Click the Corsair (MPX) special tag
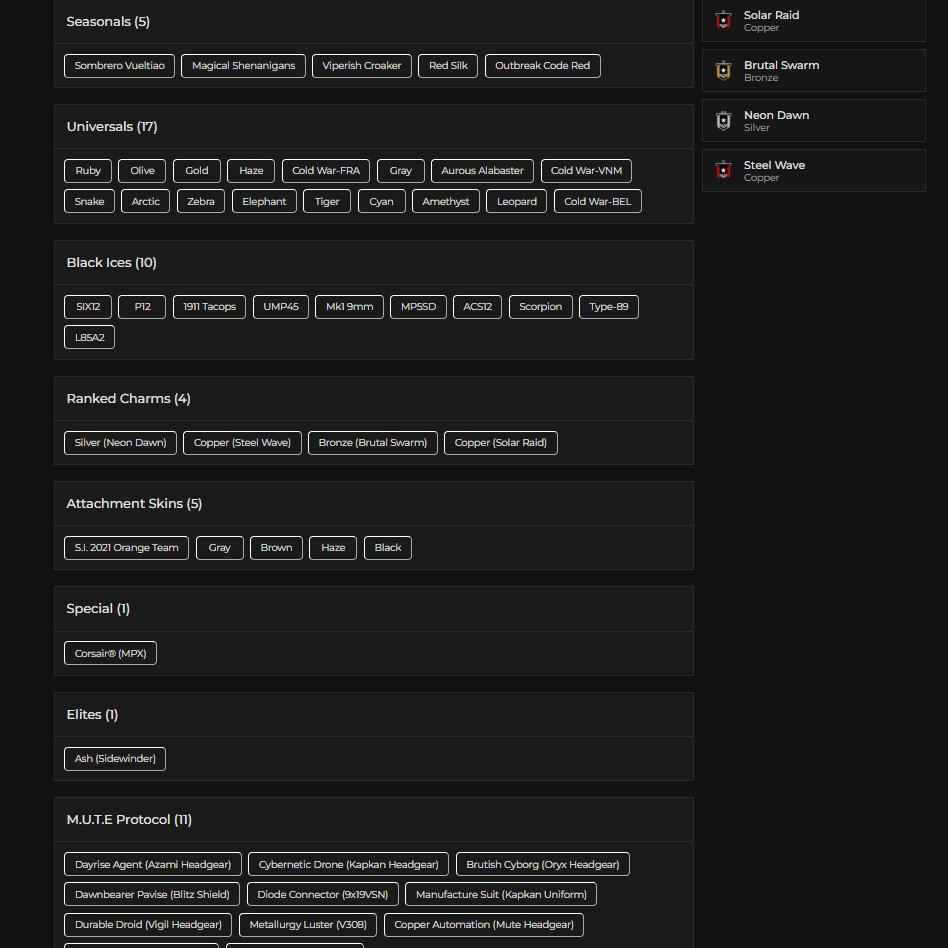 coord(110,654)
